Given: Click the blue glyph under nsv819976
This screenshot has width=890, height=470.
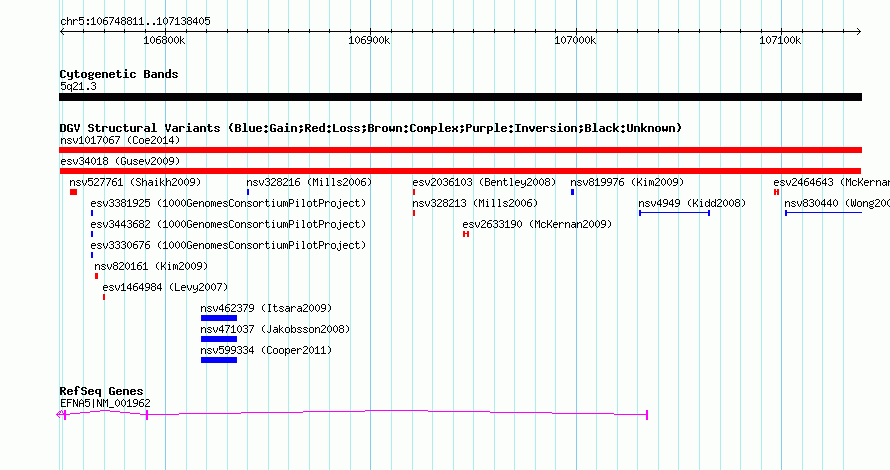Looking at the screenshot, I should pyautogui.click(x=573, y=192).
